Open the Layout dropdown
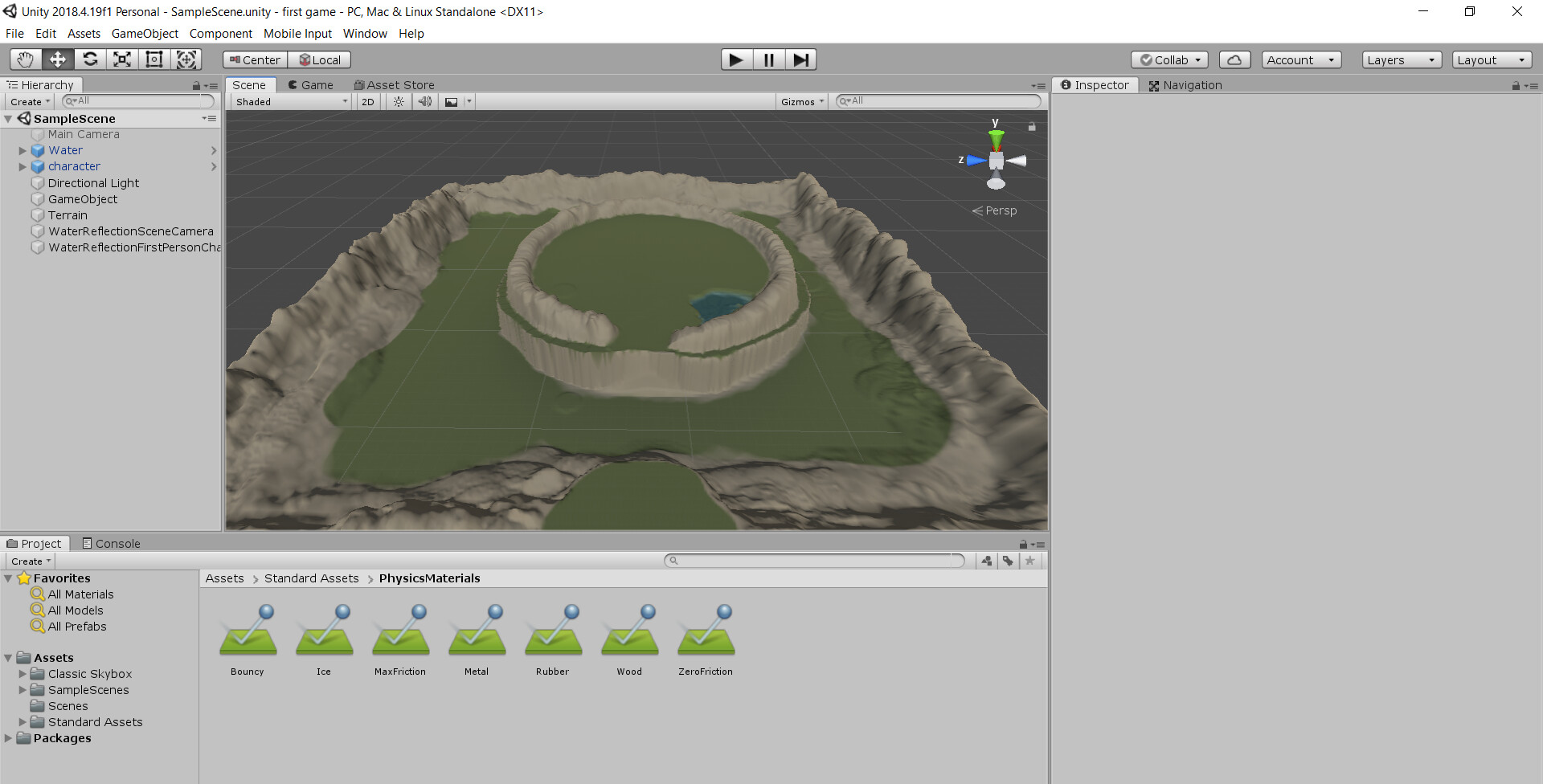Viewport: 1543px width, 784px height. point(1491,59)
